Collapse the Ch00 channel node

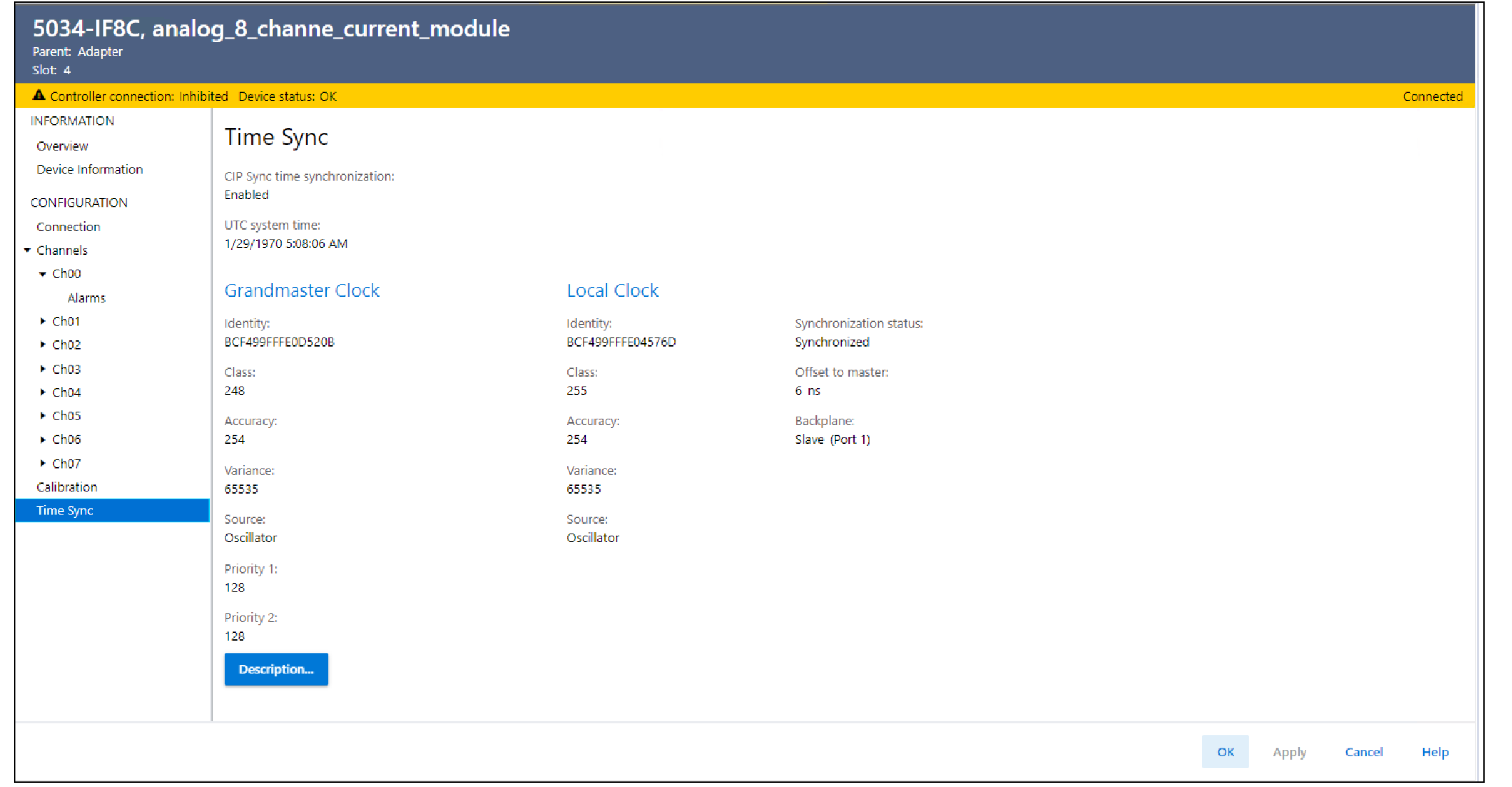click(x=43, y=274)
